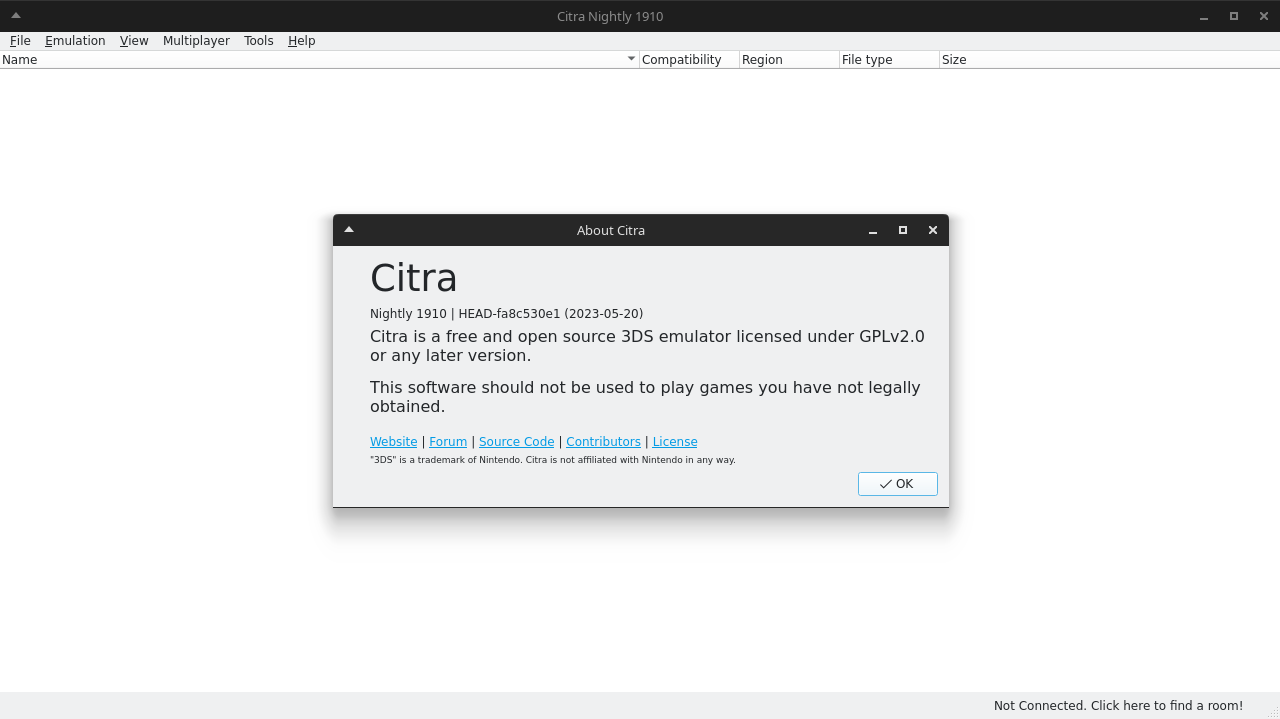Open the Help menu
The image size is (1280, 719).
pyautogui.click(x=302, y=41)
